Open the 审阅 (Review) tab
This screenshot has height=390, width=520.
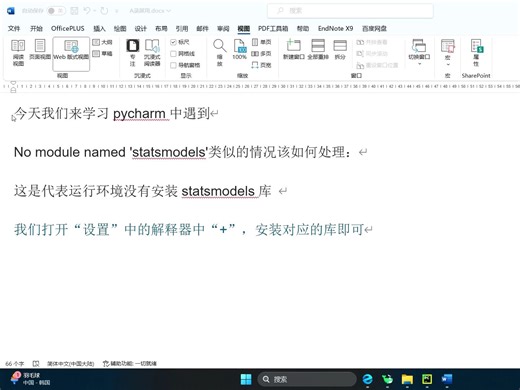point(223,28)
